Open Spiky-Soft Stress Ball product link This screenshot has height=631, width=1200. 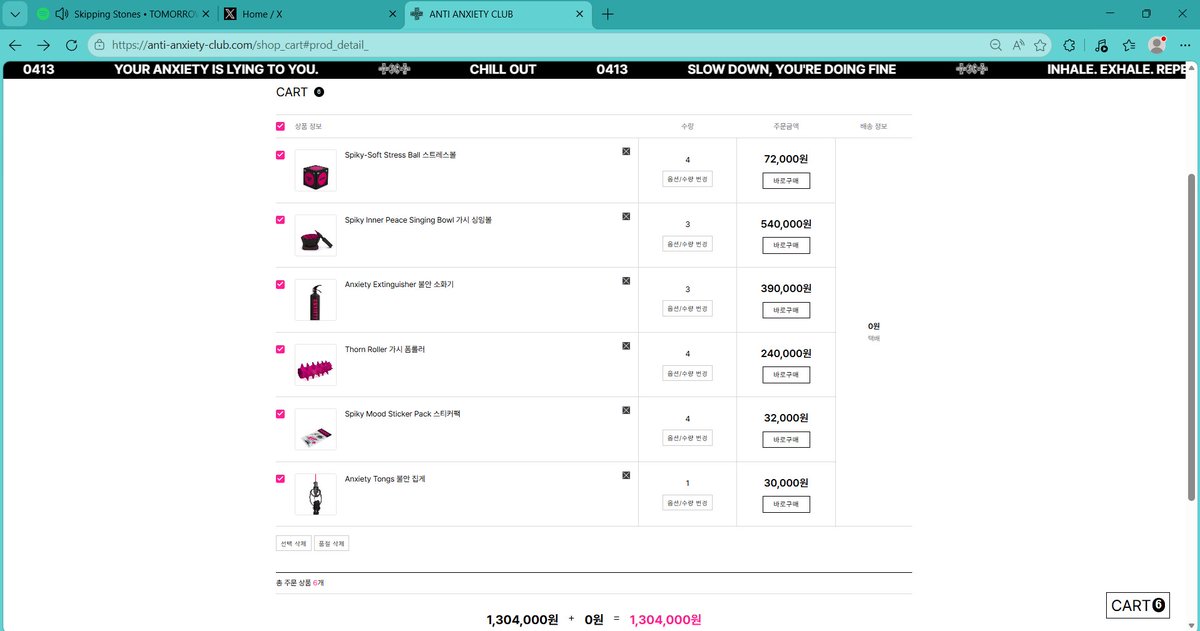pos(400,155)
